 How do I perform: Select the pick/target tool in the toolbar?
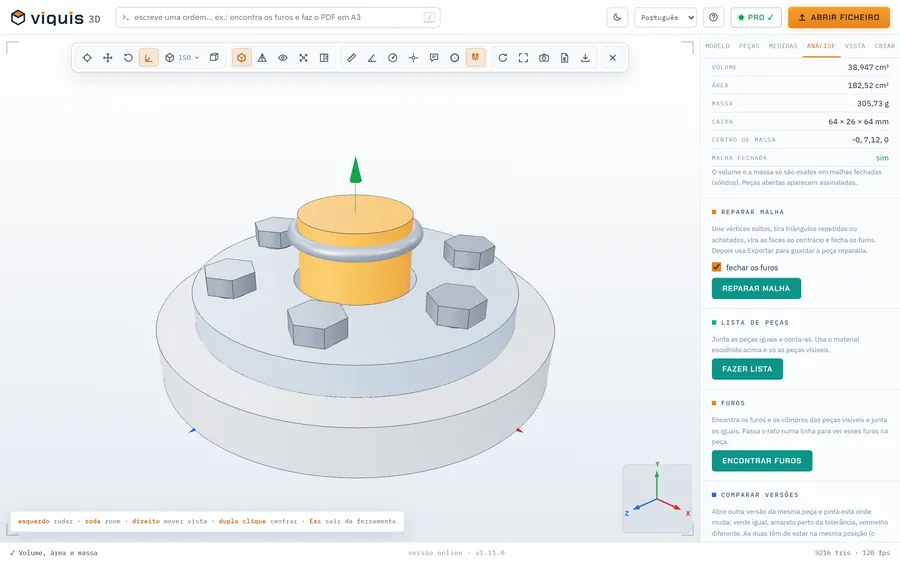tap(87, 57)
